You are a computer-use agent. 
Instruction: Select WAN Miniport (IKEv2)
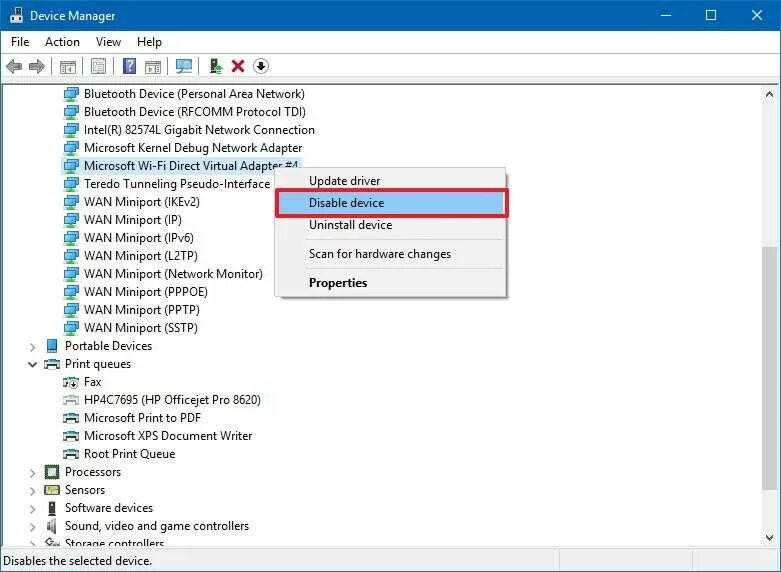[142, 202]
